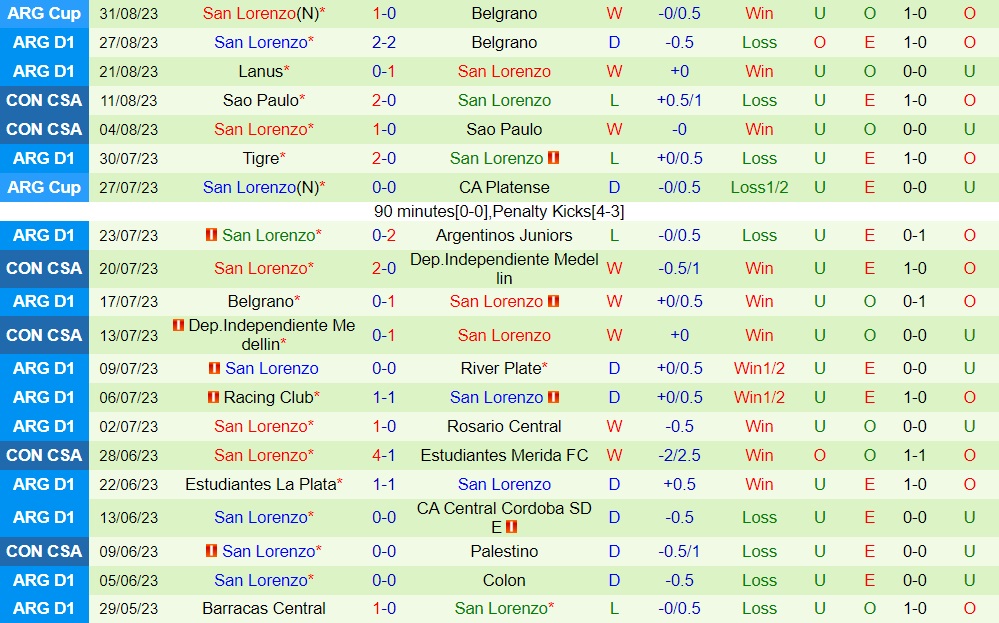Click red card icon in 17/07/23 Belgrano match
Screen dimensions: 999x623
[x=553, y=301]
